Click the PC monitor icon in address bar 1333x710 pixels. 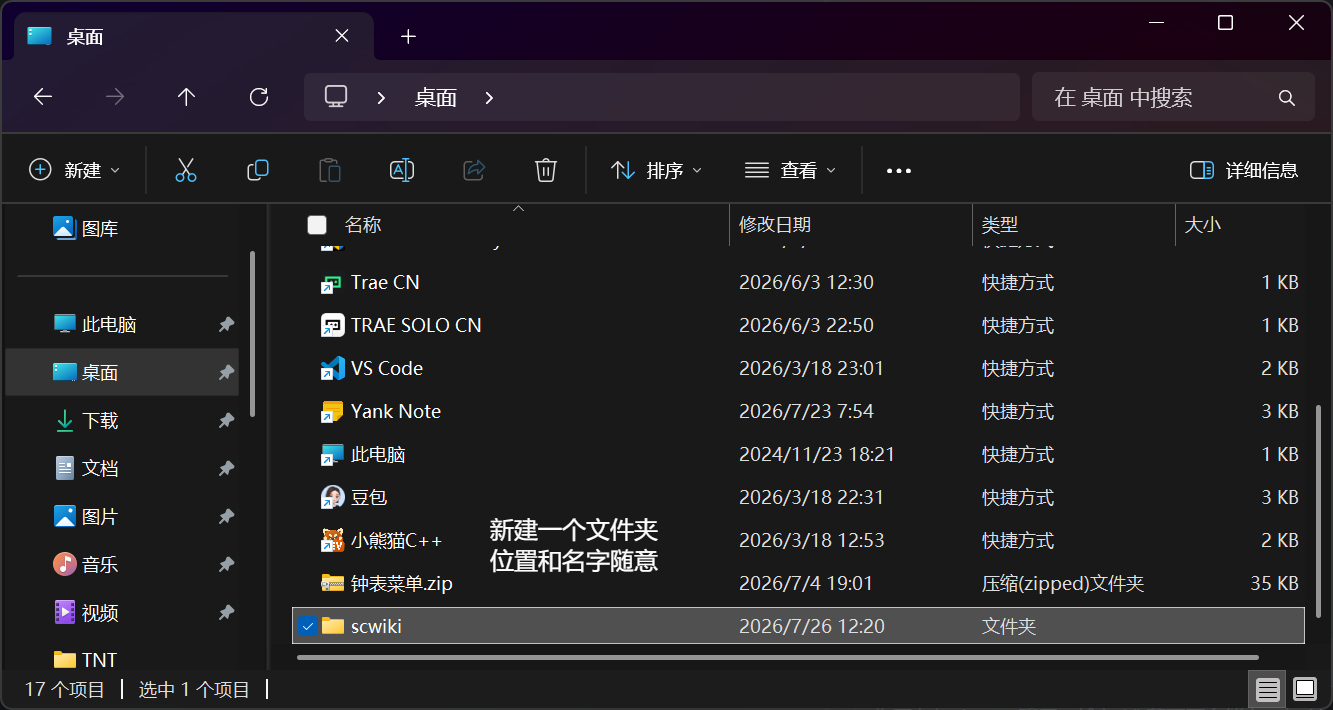point(336,97)
